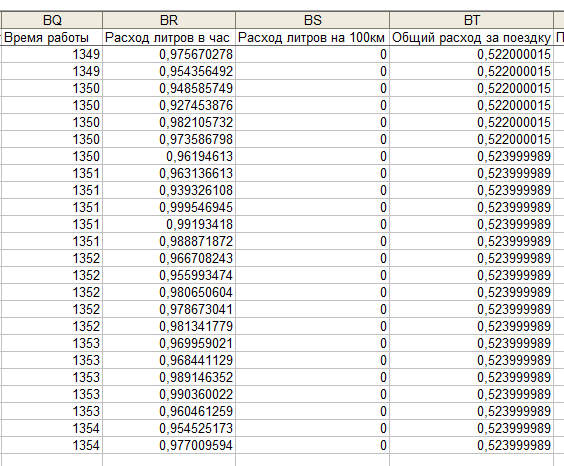Select cell with value 0,990360022
This screenshot has height=466, width=564.
(x=169, y=394)
